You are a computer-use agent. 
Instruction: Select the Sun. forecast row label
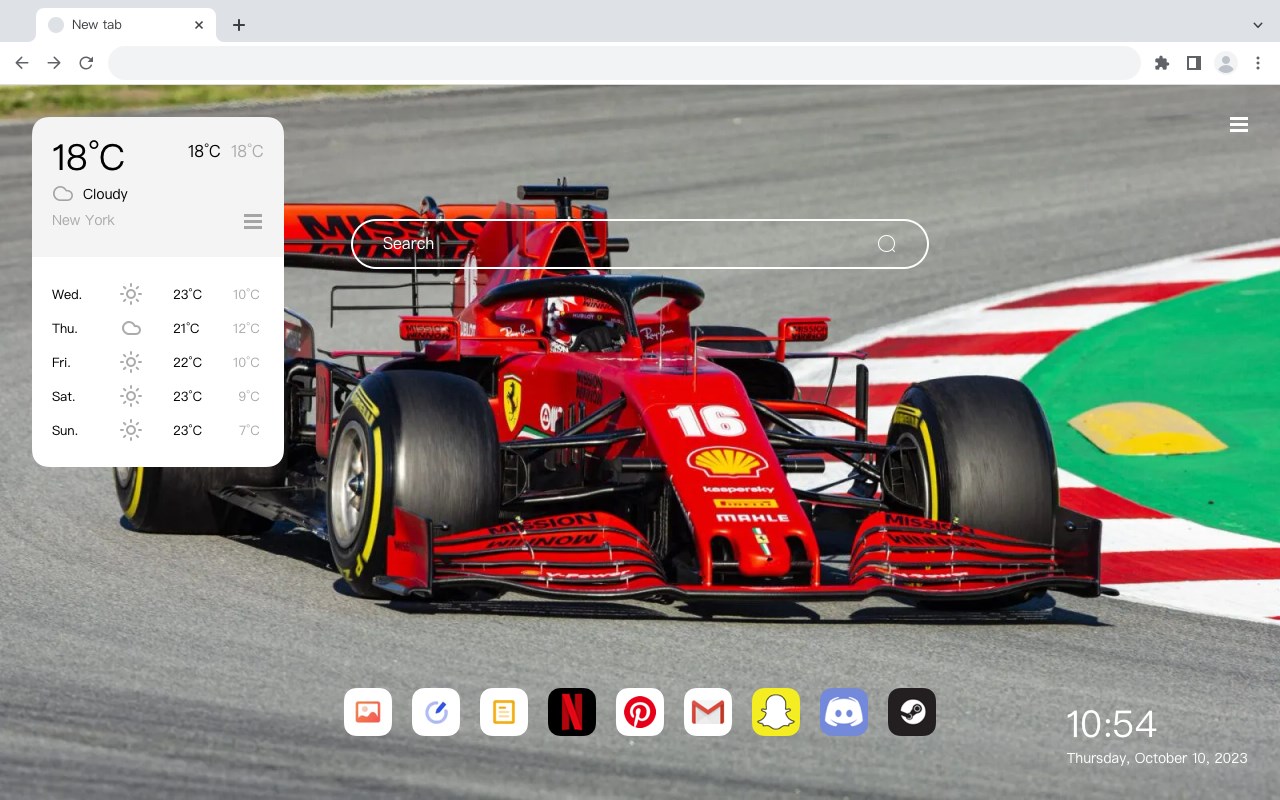pos(65,431)
